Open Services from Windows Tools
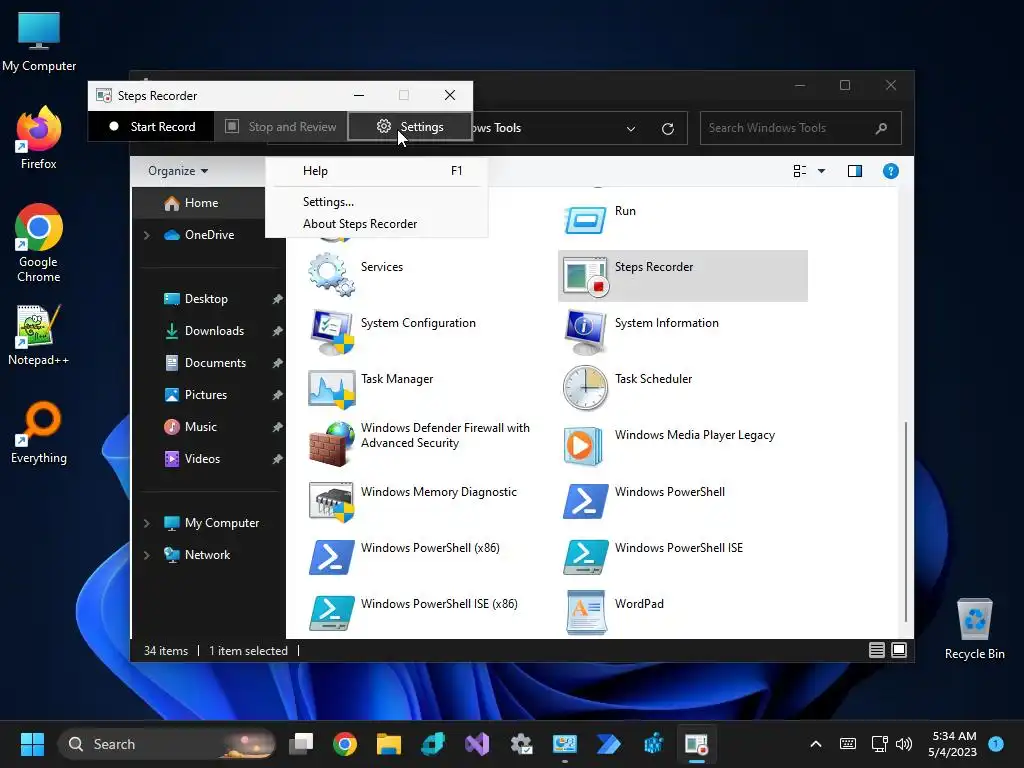The height and width of the screenshot is (768, 1024). tap(332, 275)
